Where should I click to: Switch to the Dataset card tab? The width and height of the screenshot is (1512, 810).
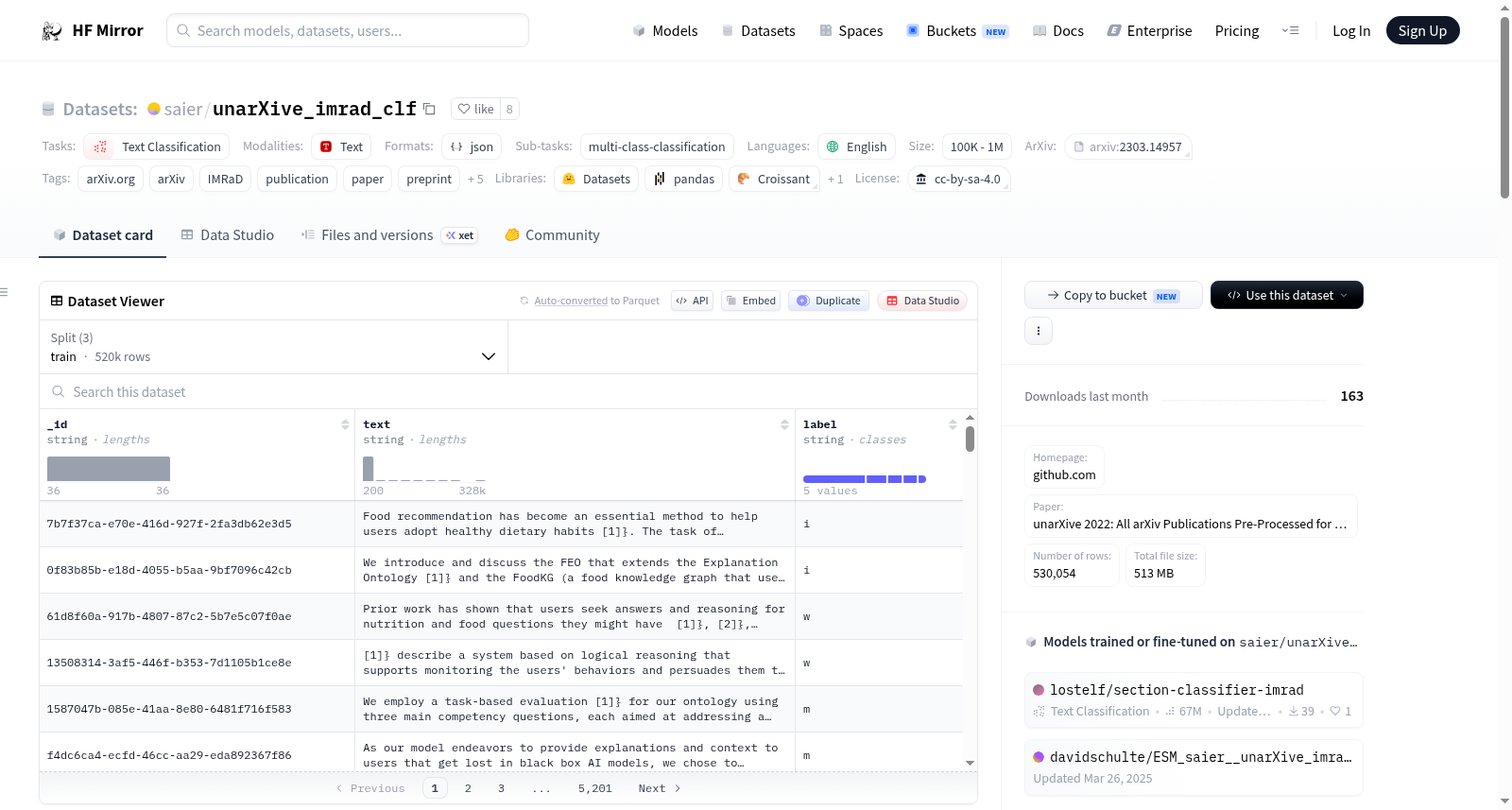(103, 235)
